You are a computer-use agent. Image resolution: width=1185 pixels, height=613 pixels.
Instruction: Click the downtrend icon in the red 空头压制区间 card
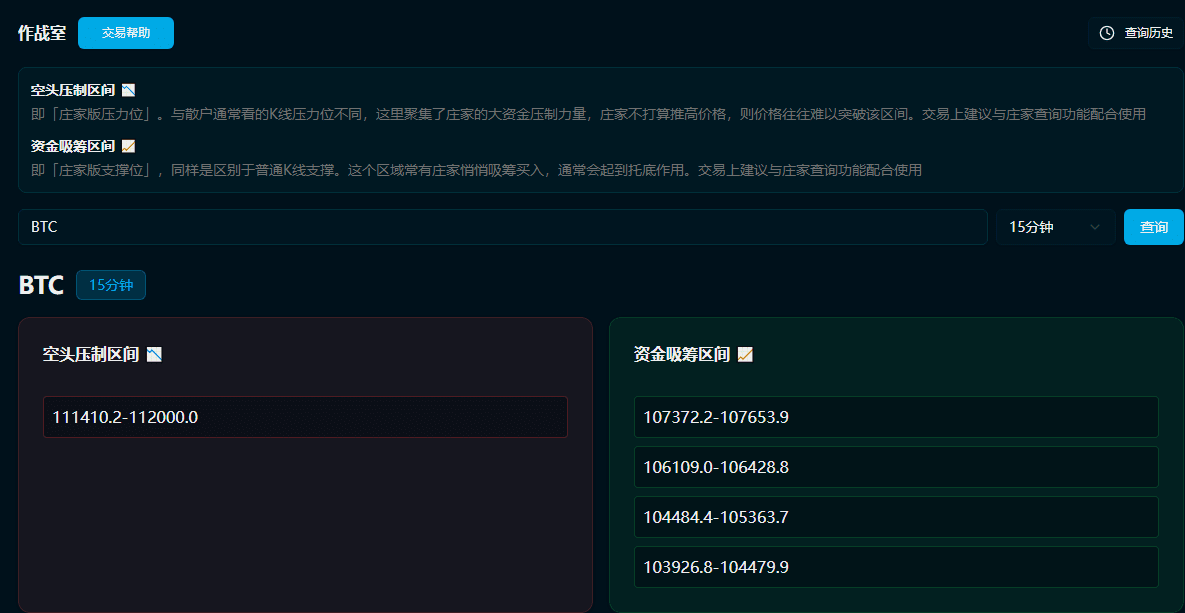point(154,354)
